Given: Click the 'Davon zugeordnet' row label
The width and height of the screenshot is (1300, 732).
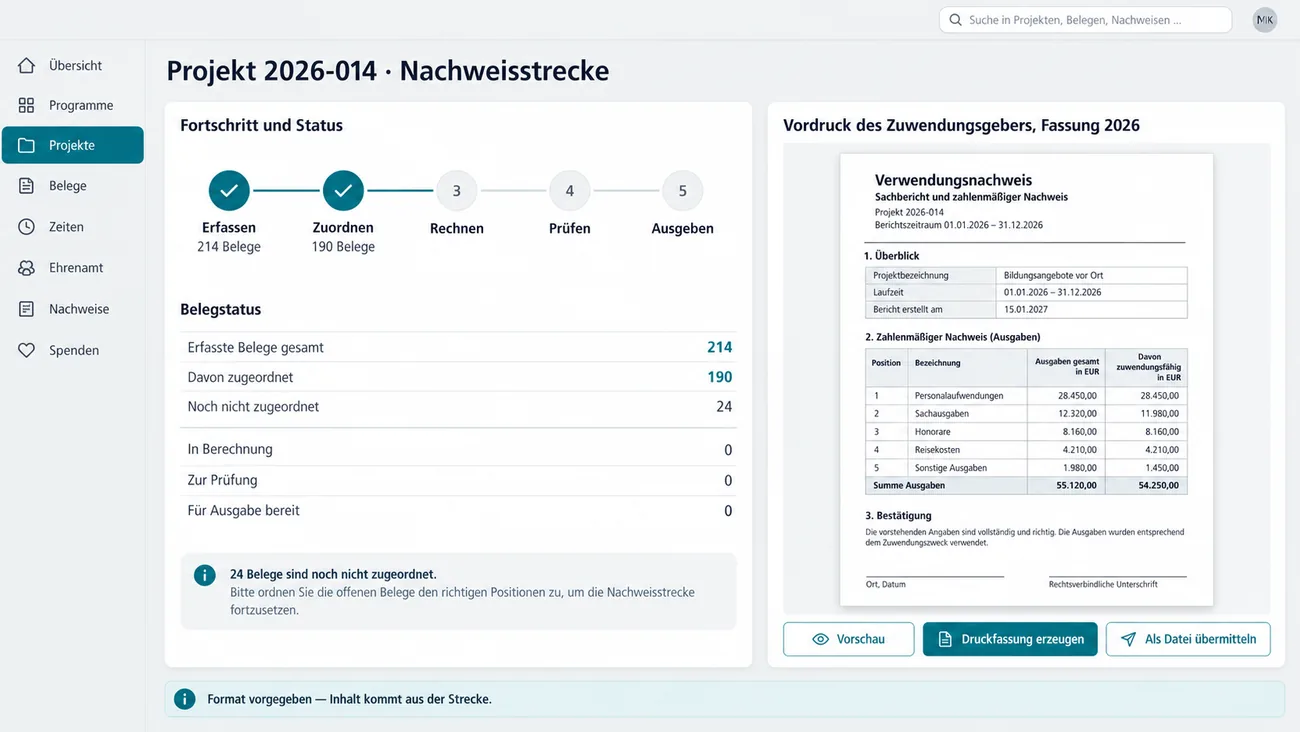Looking at the screenshot, I should (x=240, y=377).
